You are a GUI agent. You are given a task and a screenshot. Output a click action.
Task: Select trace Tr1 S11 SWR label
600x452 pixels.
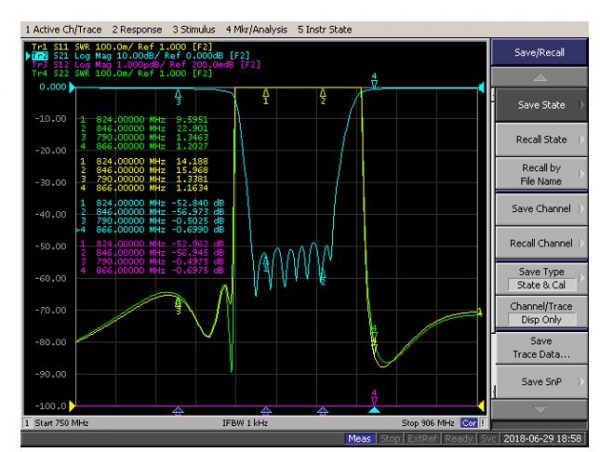click(x=122, y=47)
